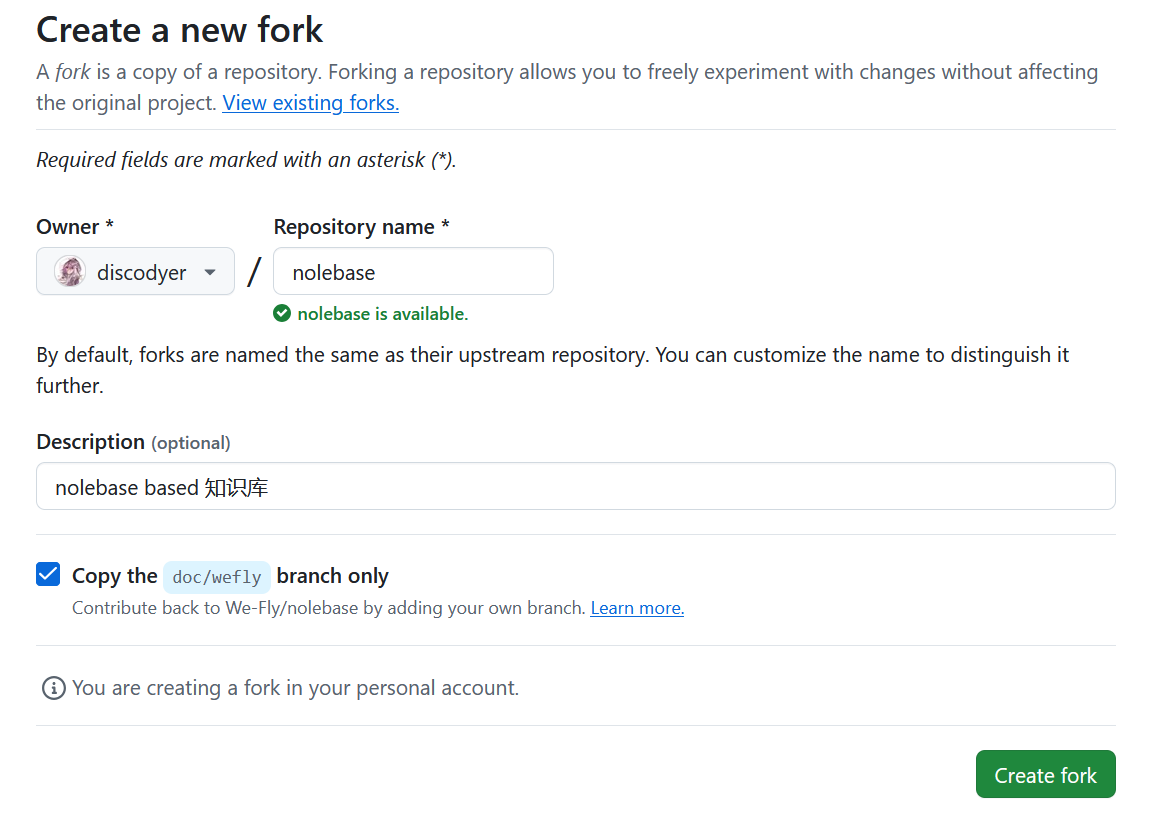
Task: Expand the Owner dropdown caret arrow
Action: [210, 272]
